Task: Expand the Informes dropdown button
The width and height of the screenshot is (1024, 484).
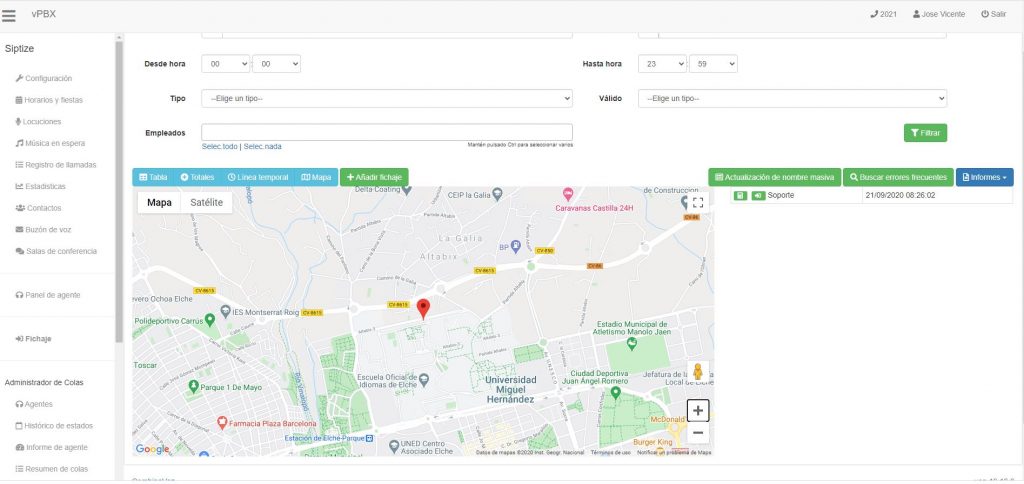Action: click(x=984, y=177)
